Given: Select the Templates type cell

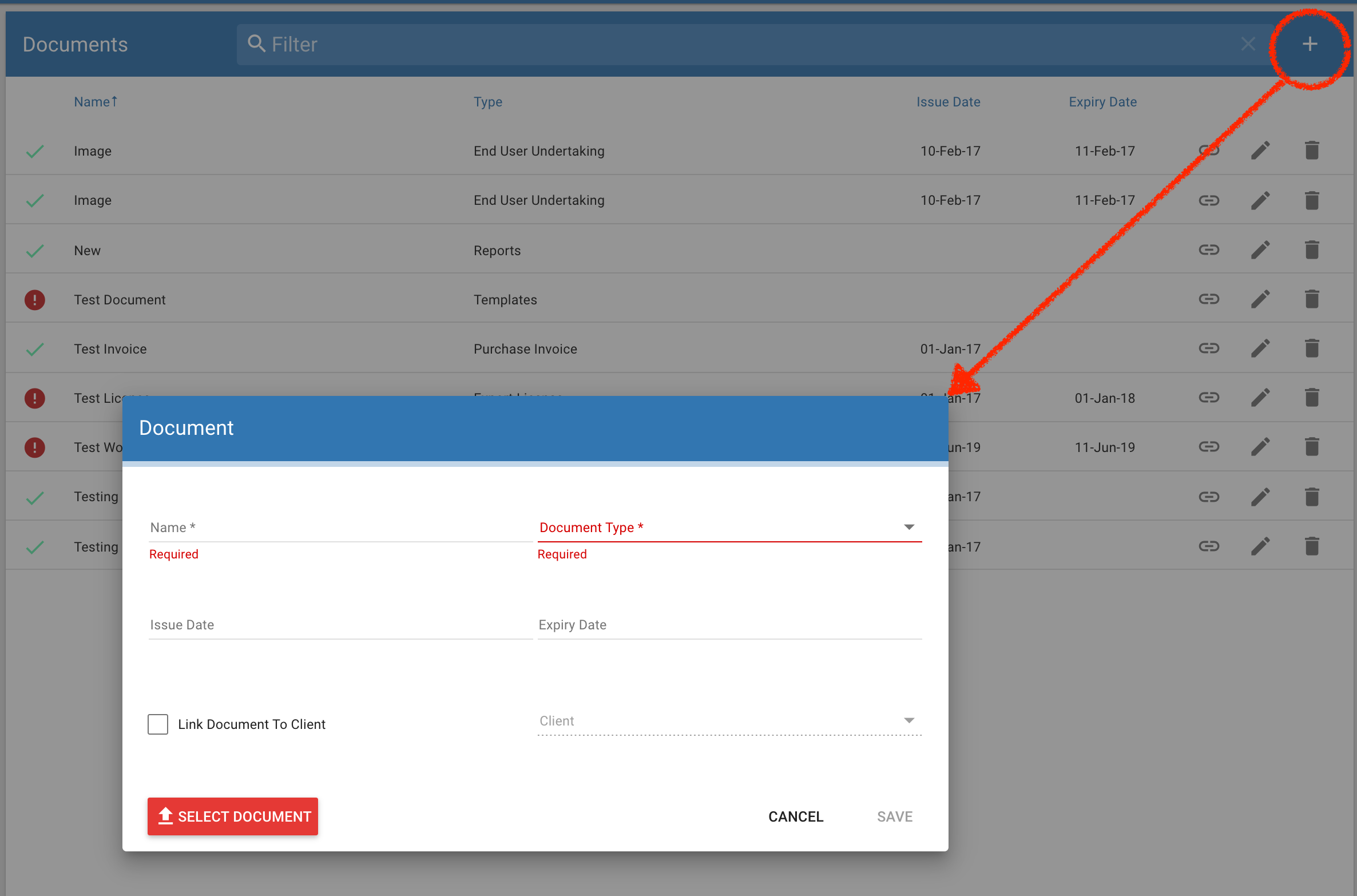Looking at the screenshot, I should 505,300.
